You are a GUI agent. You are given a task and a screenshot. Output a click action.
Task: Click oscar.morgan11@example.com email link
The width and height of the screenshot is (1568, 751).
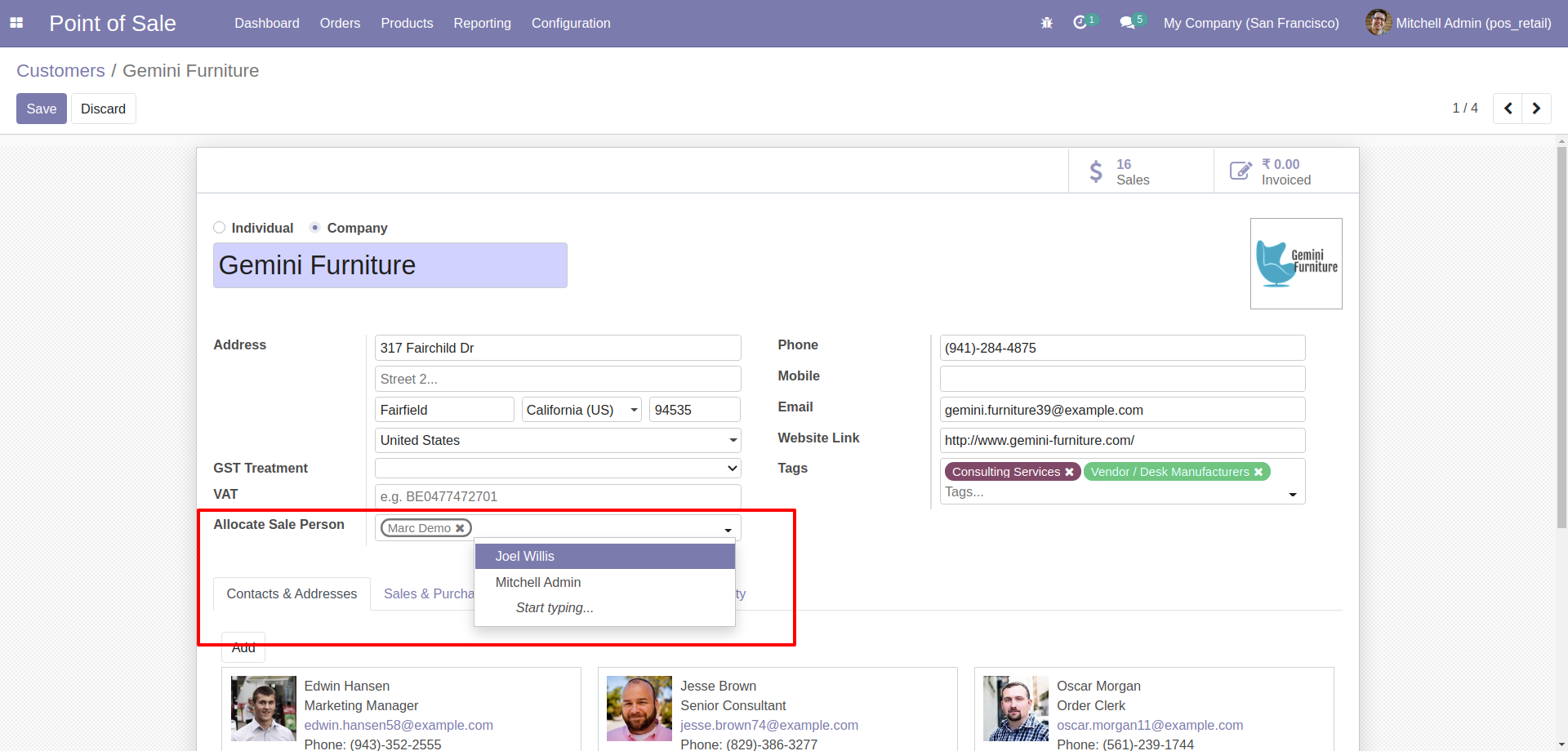pyautogui.click(x=1150, y=725)
